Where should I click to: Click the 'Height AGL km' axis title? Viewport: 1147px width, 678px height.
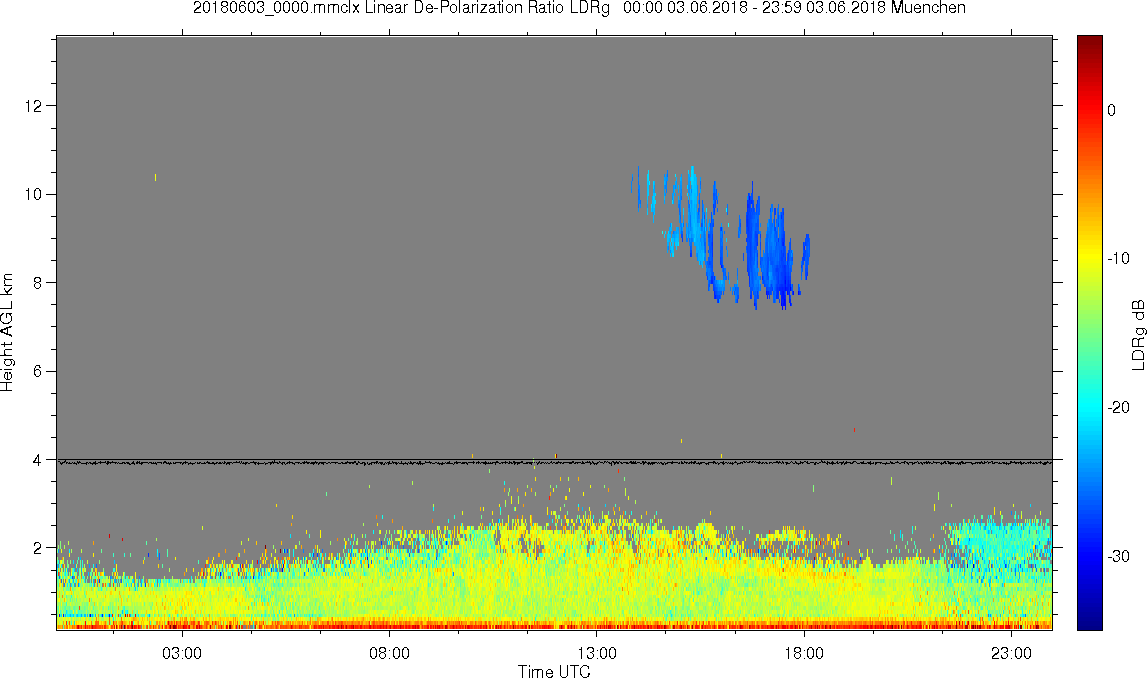click(x=7, y=332)
